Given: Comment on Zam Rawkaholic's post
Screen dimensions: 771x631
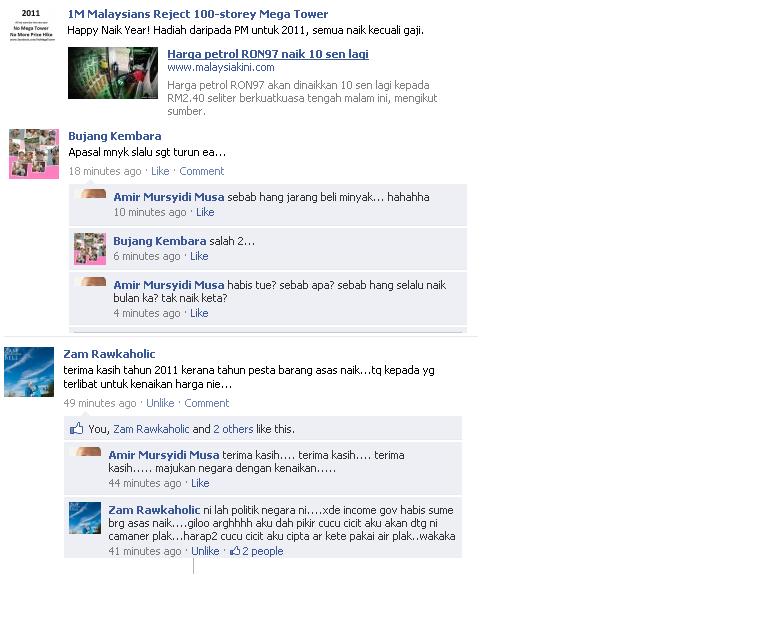Looking at the screenshot, I should click(x=207, y=403).
